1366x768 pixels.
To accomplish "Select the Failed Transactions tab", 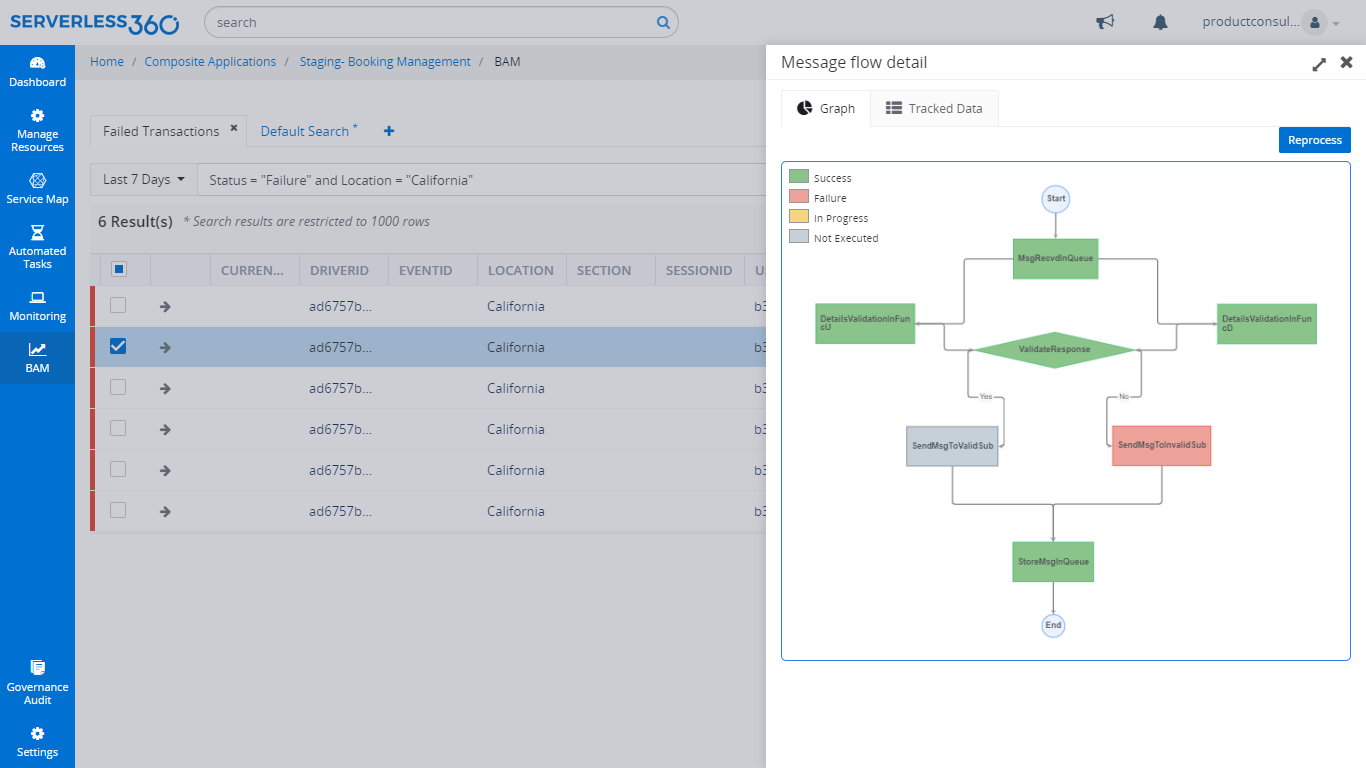I will tap(161, 131).
